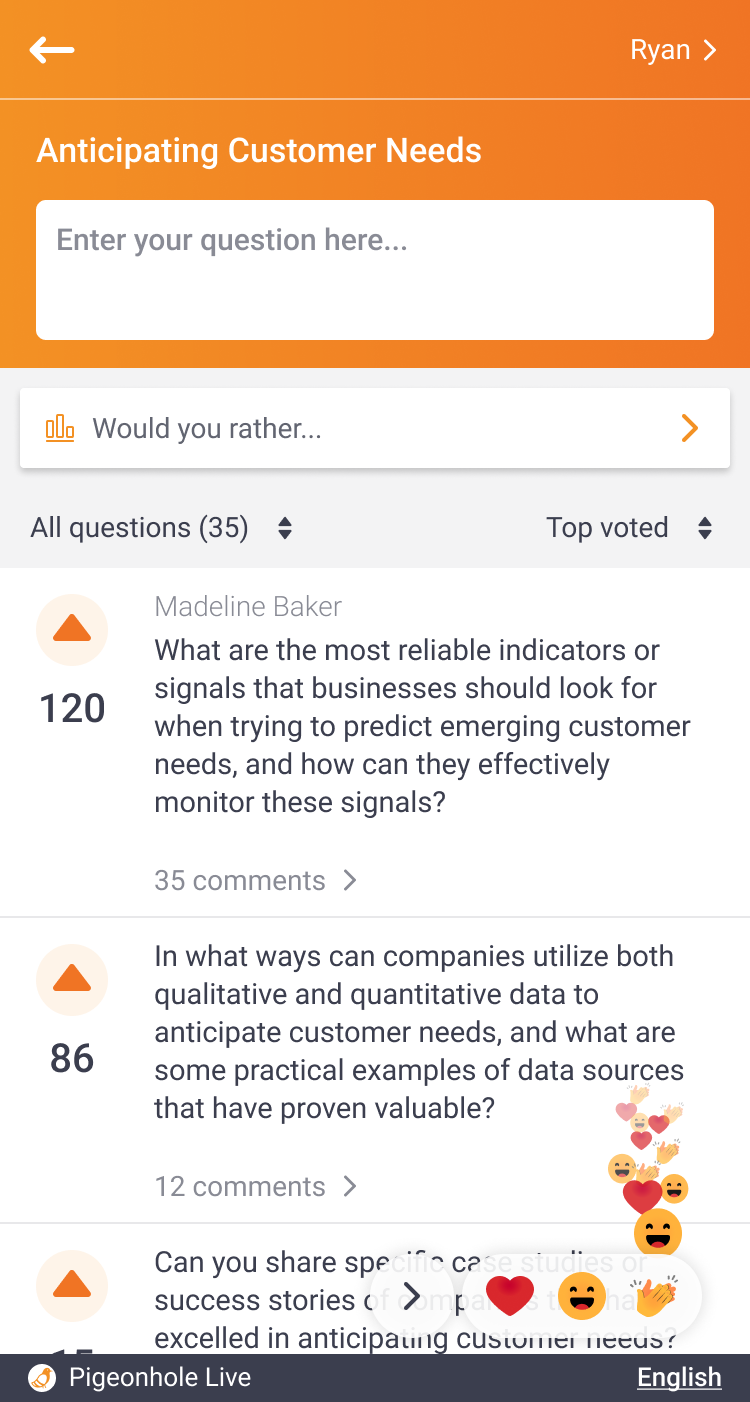This screenshot has width=750, height=1402.
Task: Change language via English link
Action: [679, 1378]
